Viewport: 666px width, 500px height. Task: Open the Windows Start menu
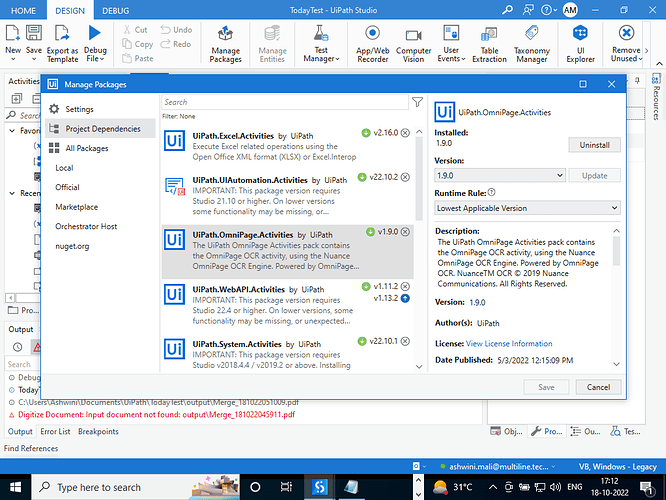tap(15, 487)
